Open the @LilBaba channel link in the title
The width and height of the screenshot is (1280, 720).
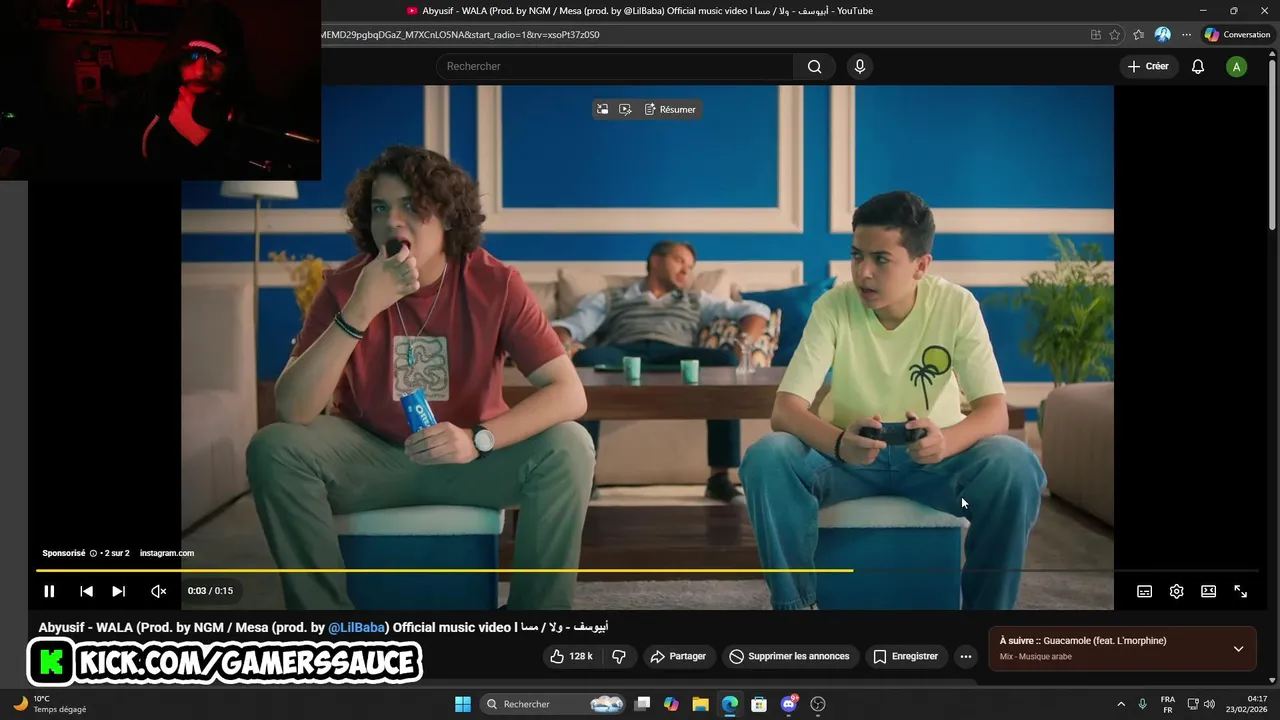click(357, 628)
